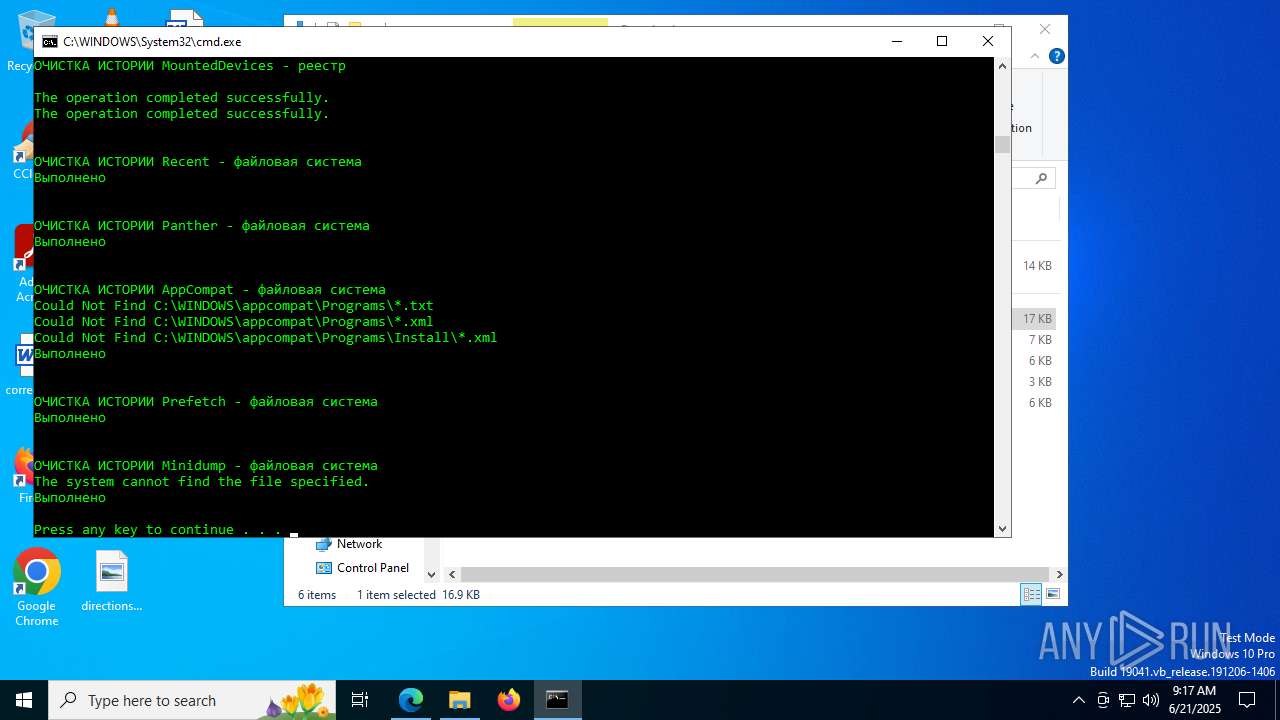Click Explorer horizontal scrollbar right arrow
This screenshot has width=1280, height=720.
tap(1059, 574)
